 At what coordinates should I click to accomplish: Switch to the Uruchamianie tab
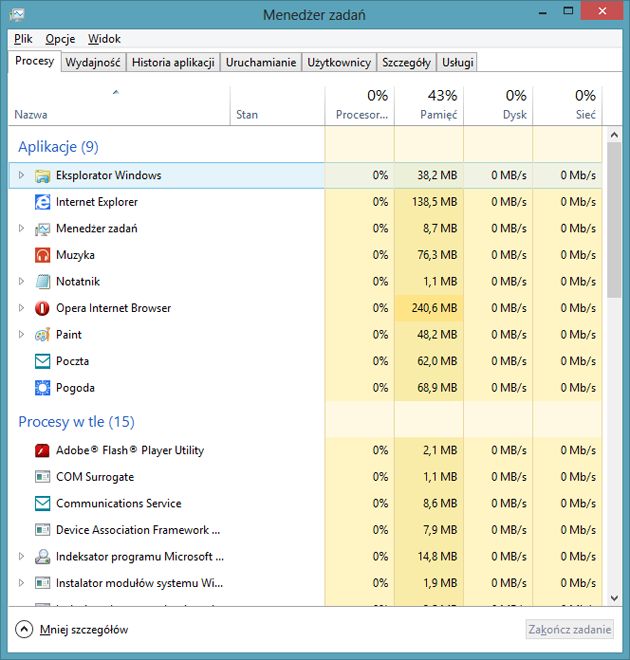261,63
